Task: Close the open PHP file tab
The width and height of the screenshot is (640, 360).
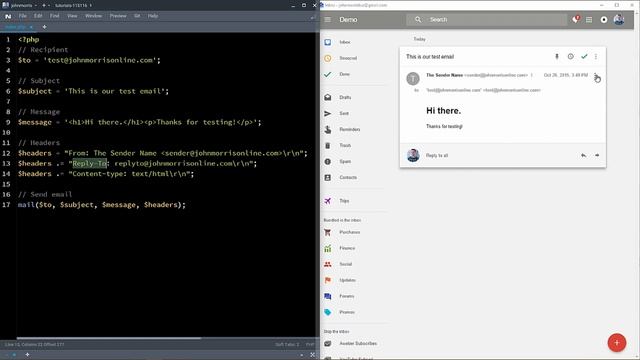Action: [x=31, y=27]
